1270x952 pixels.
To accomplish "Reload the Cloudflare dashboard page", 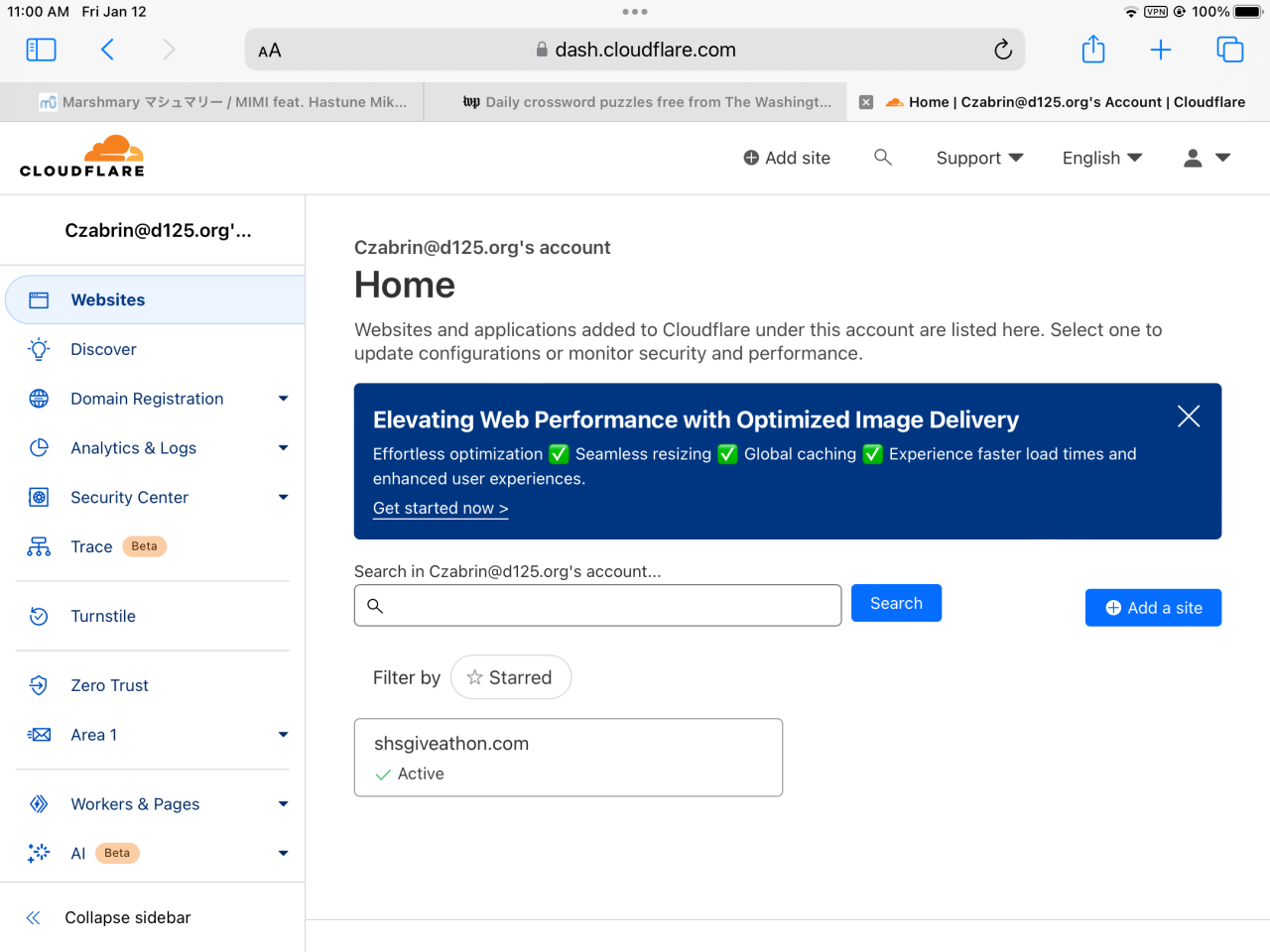I will pos(1003,50).
